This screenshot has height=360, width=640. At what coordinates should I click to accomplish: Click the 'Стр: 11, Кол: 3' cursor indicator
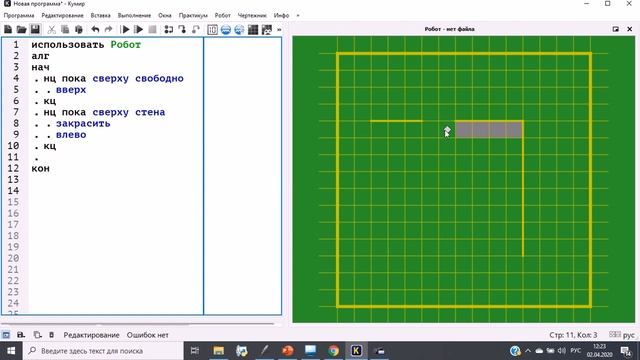coord(573,335)
